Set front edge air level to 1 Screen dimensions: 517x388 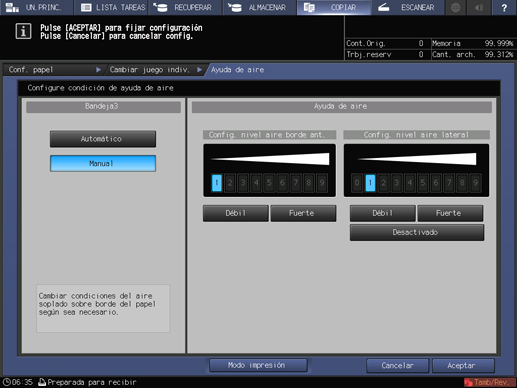pyautogui.click(x=217, y=183)
